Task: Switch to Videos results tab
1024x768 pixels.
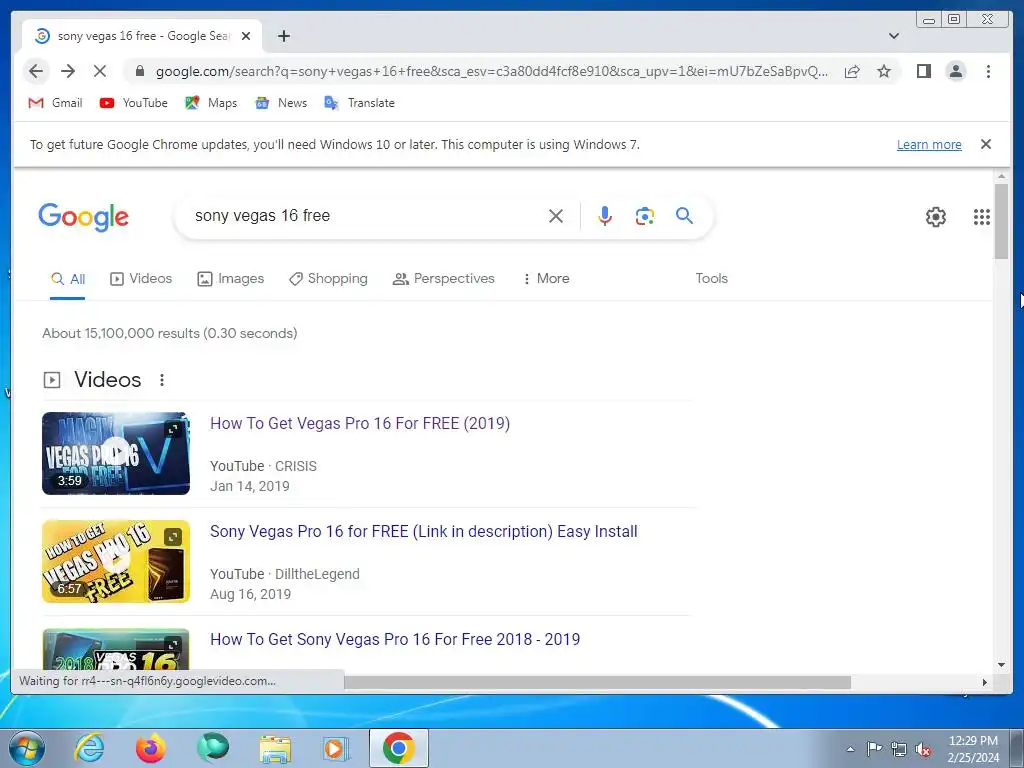Action: point(141,279)
